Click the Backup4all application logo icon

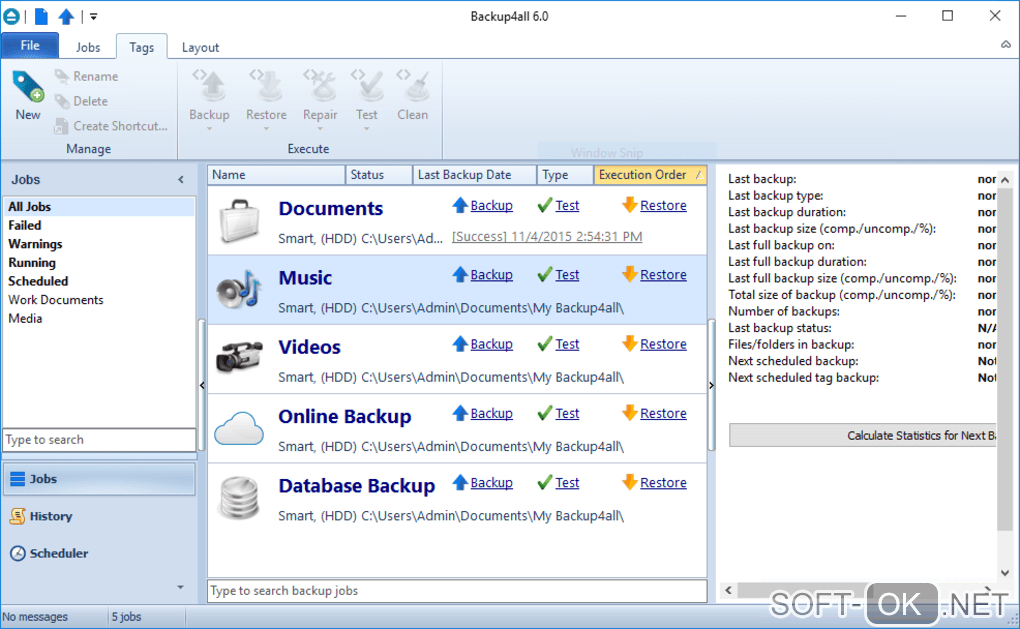[x=11, y=16]
